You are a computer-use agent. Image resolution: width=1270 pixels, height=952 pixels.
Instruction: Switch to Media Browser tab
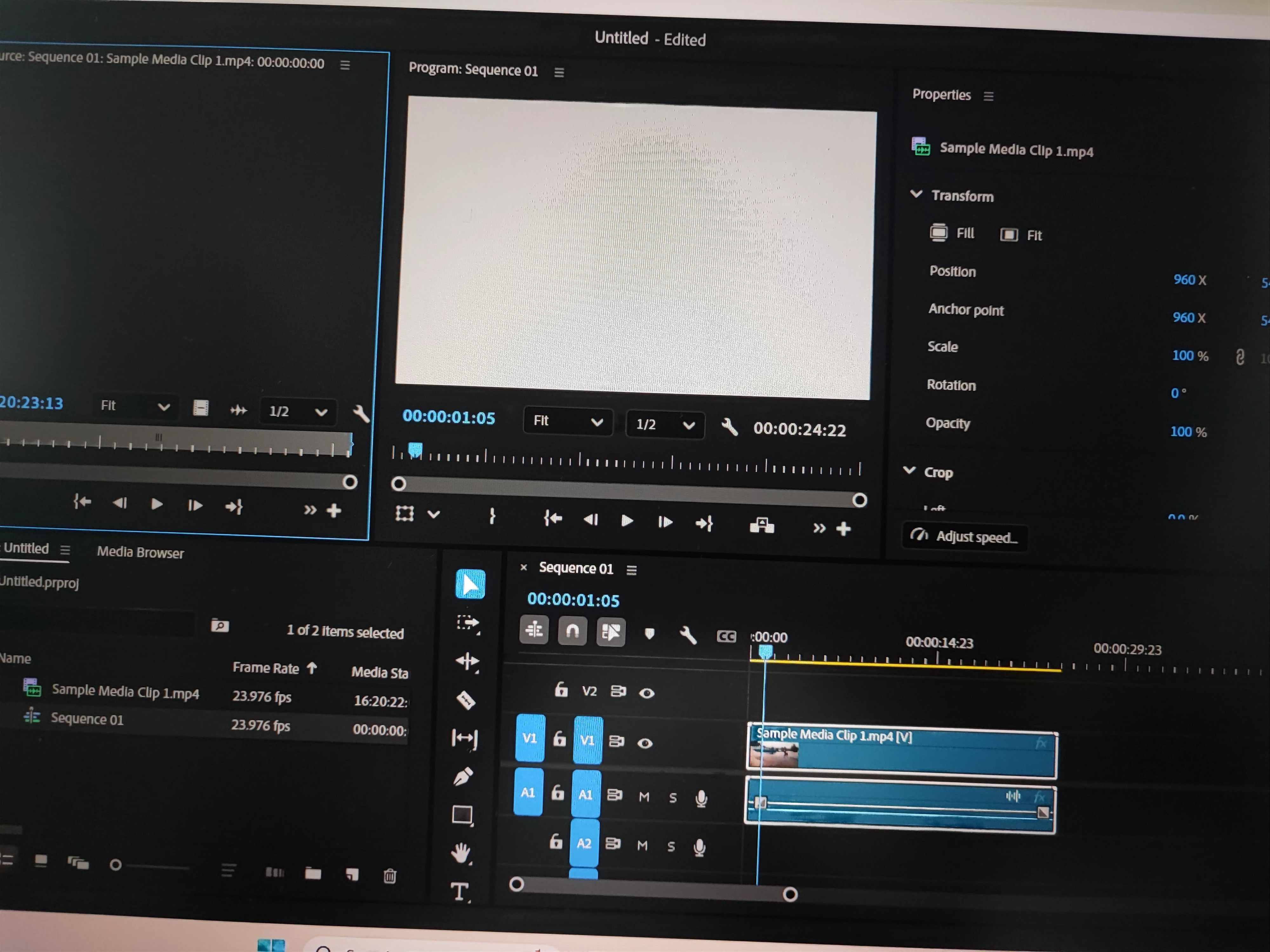(x=140, y=552)
